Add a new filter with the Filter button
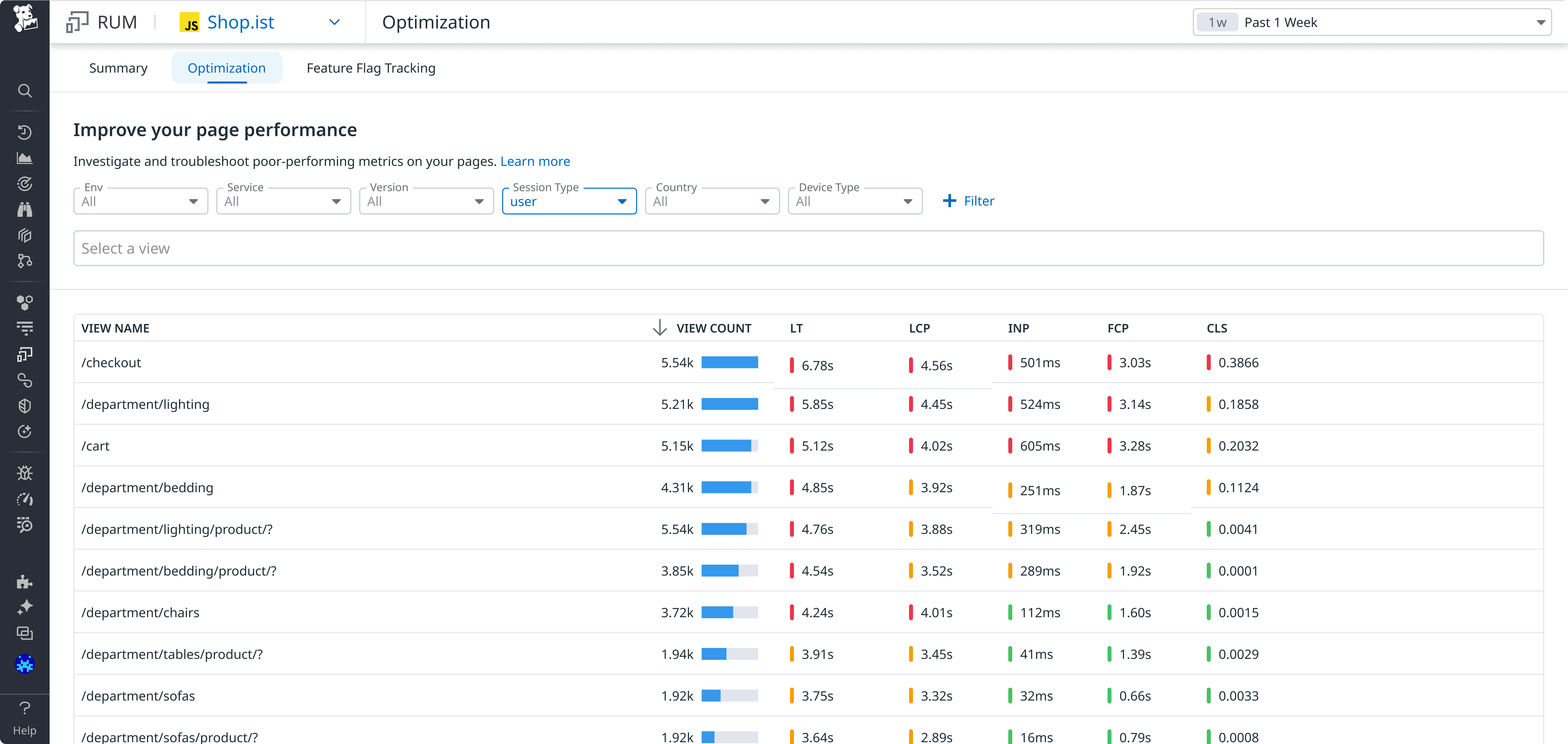This screenshot has height=744, width=1568. 968,201
